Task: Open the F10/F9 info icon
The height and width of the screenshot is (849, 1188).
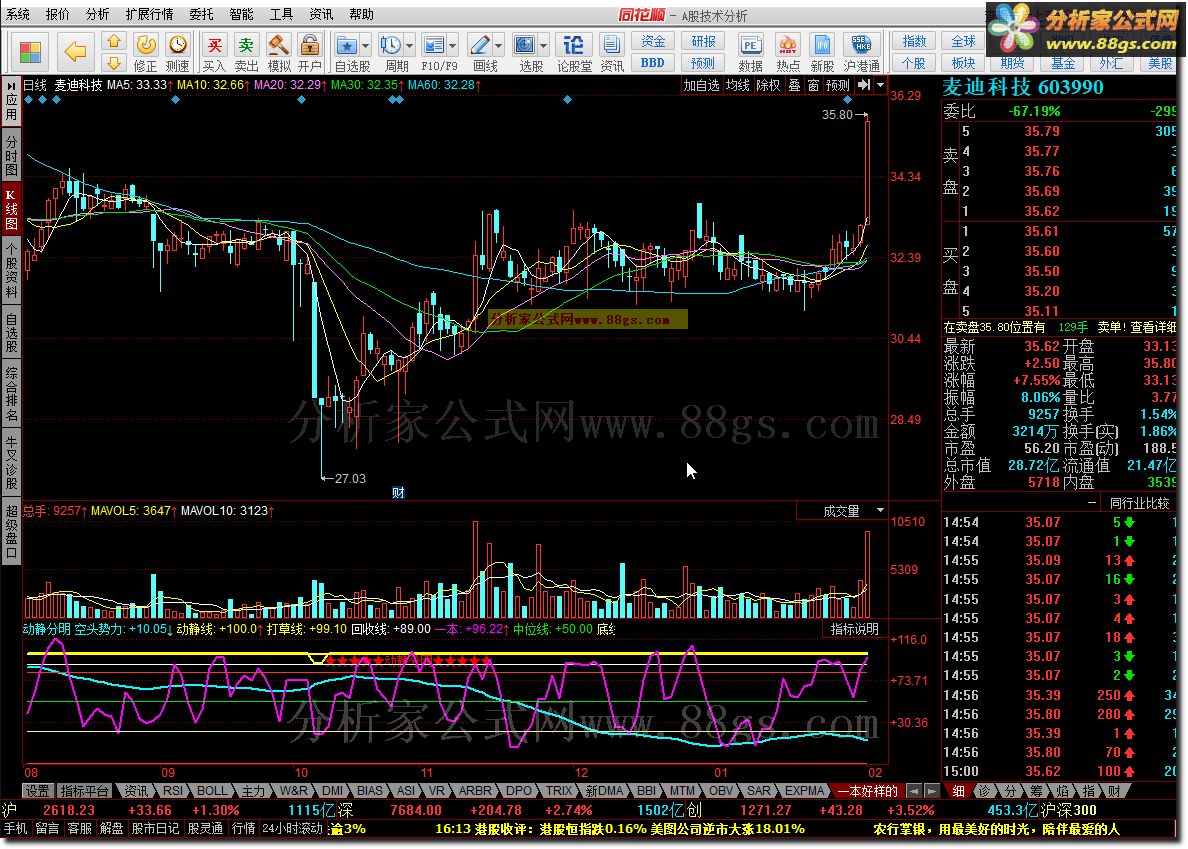Action: (x=434, y=45)
